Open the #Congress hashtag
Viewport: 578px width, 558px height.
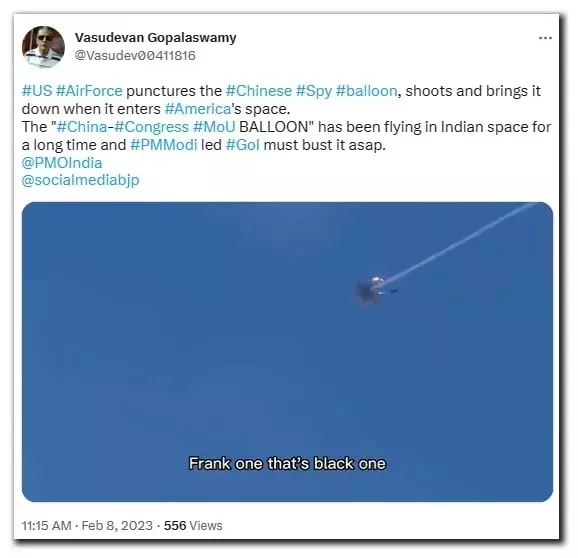tap(152, 127)
